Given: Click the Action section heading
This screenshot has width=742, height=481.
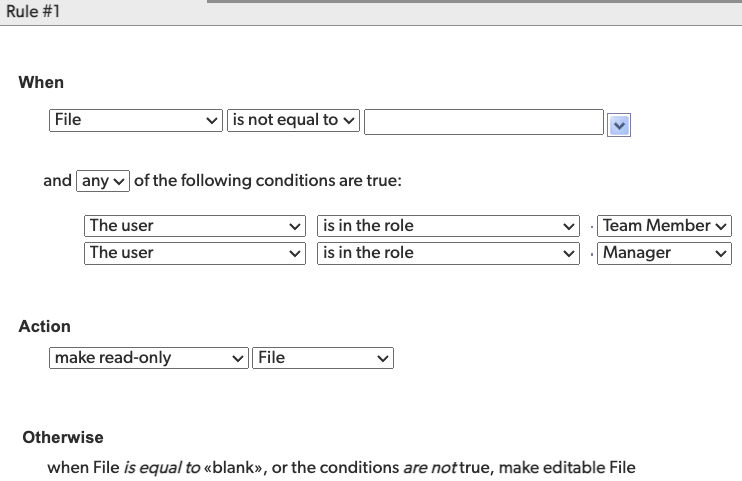Looking at the screenshot, I should click(45, 326).
